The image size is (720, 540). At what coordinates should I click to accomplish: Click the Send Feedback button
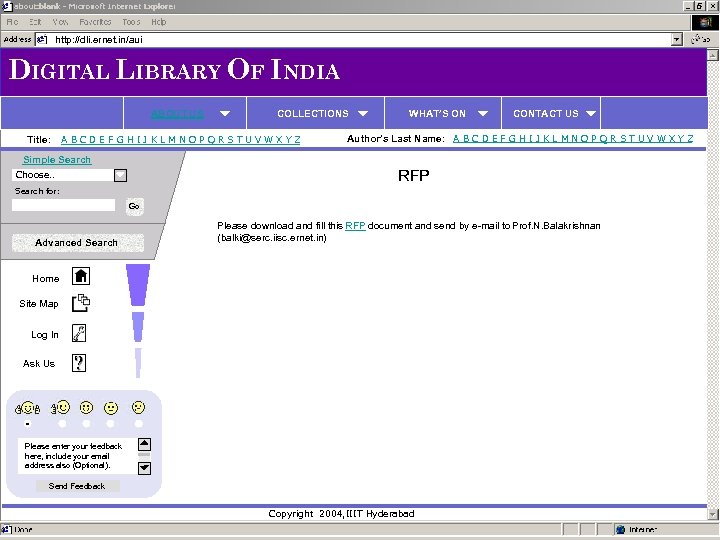coord(77,486)
